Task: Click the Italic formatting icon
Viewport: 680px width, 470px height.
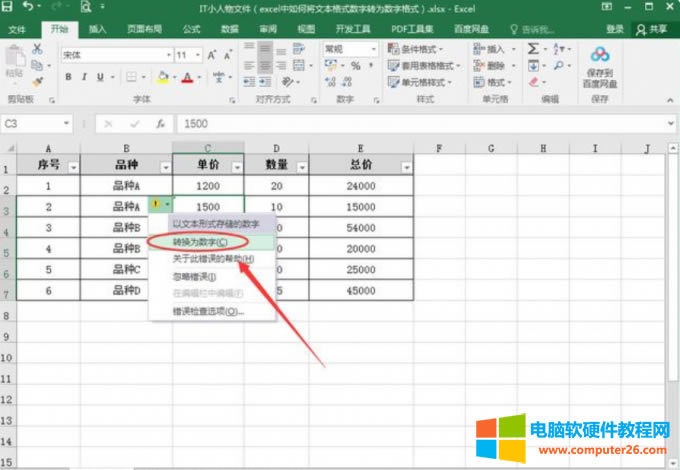Action: 85,77
